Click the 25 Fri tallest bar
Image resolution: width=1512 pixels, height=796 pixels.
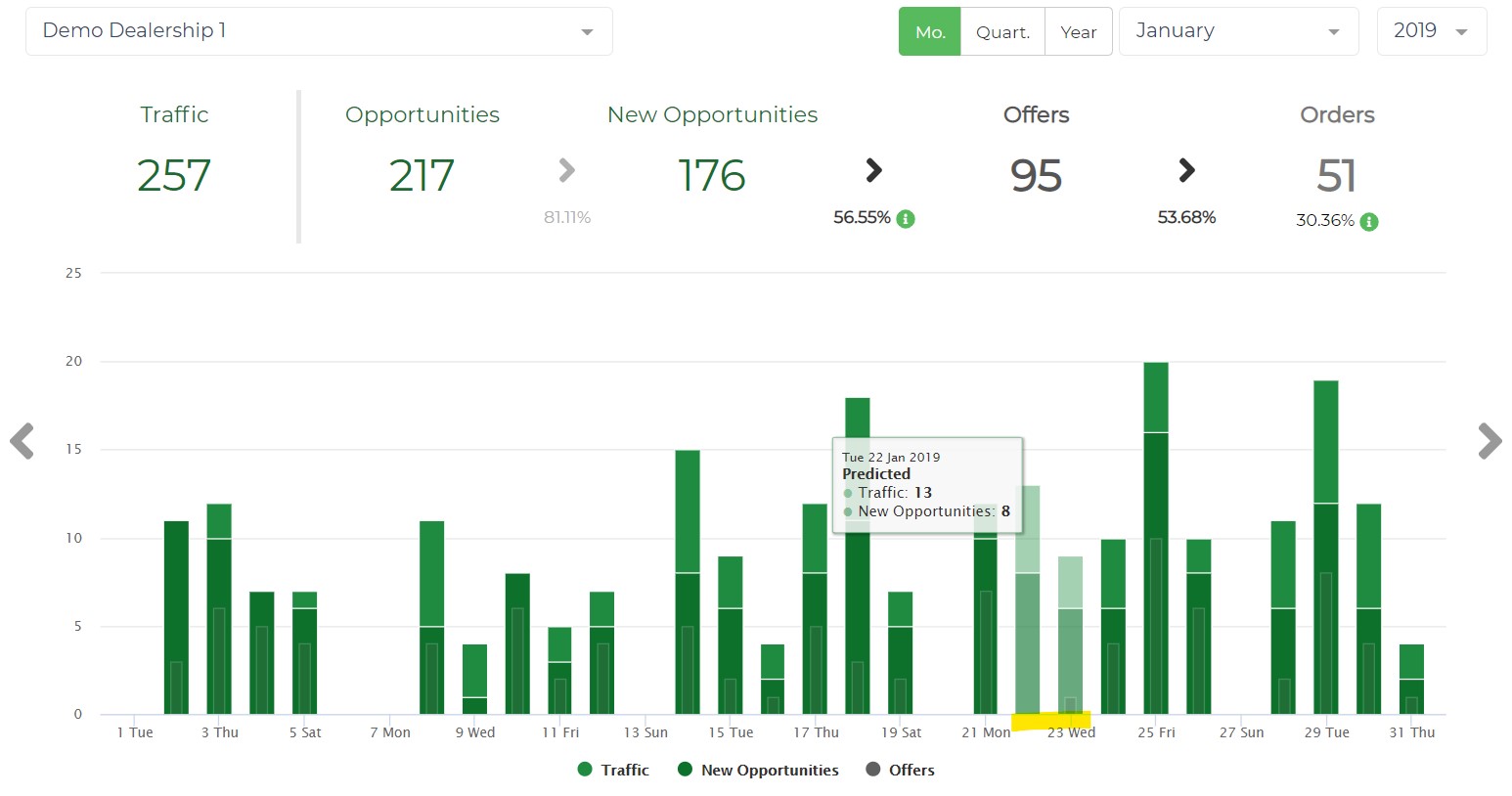[x=1156, y=538]
